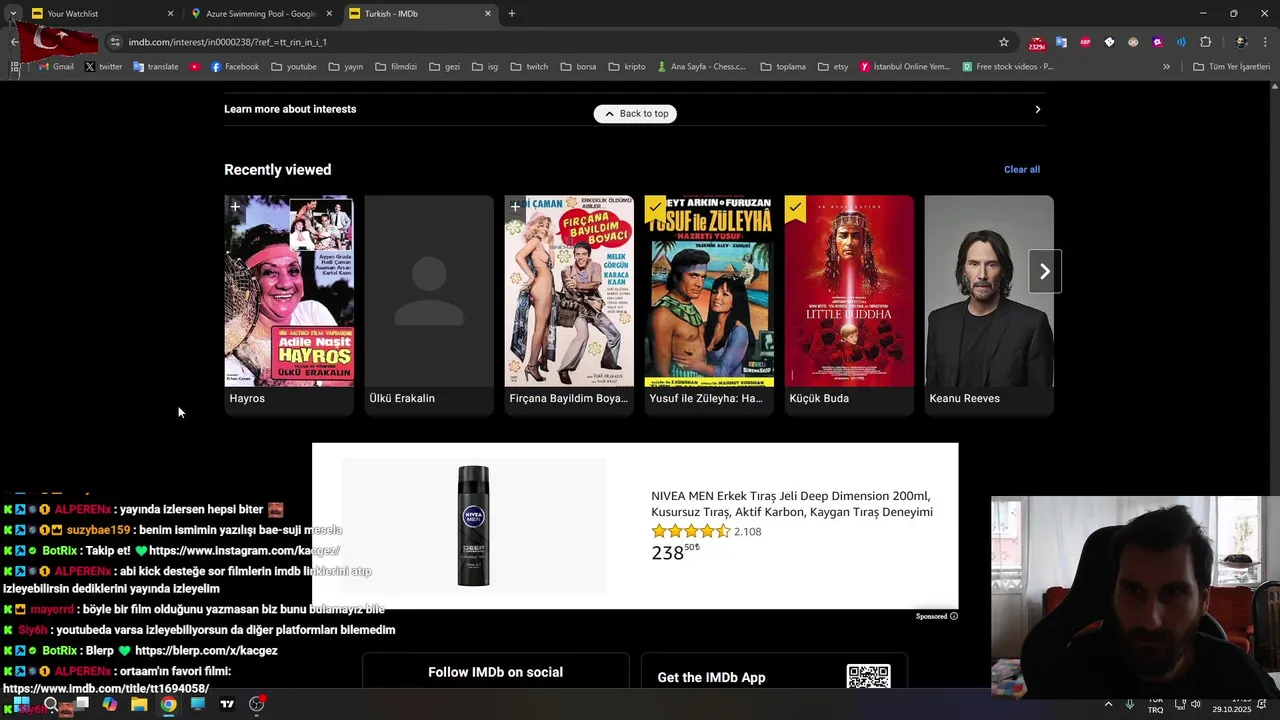
Task: Show hidden system tray icons chevron
Action: [x=1108, y=704]
